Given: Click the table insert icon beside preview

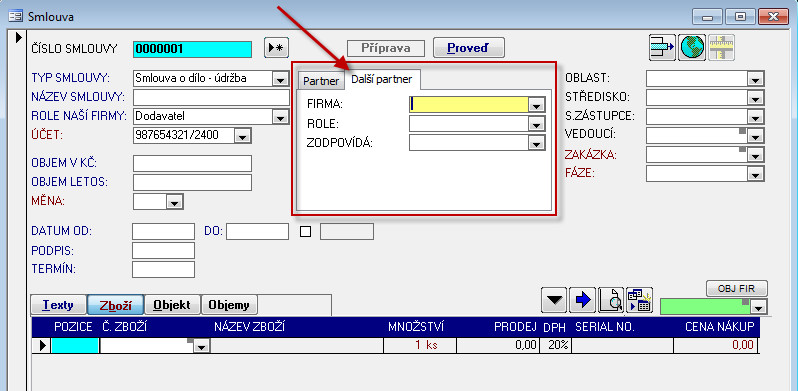Looking at the screenshot, I should (640, 300).
